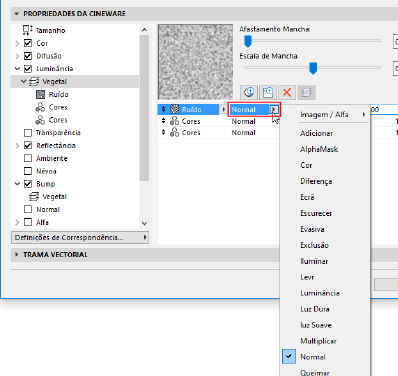The image size is (398, 376).
Task: Enable the Ambiente checkbox
Action: (x=28, y=158)
